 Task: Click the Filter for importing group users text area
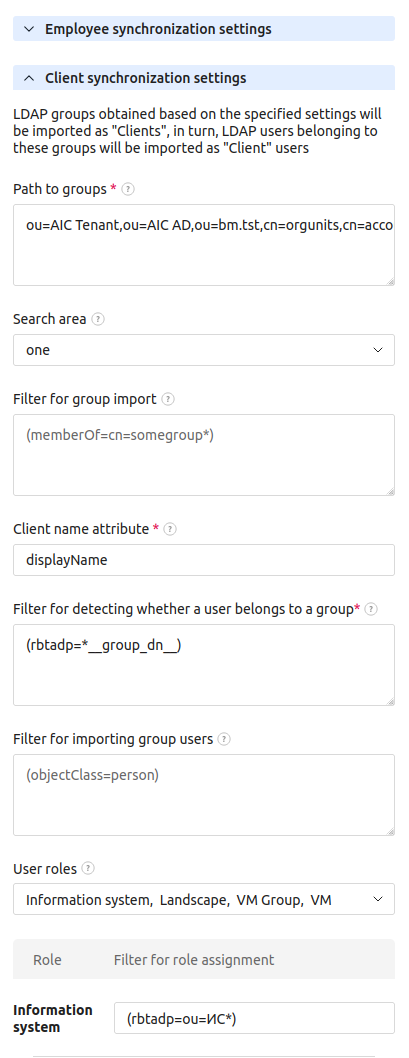point(204,795)
